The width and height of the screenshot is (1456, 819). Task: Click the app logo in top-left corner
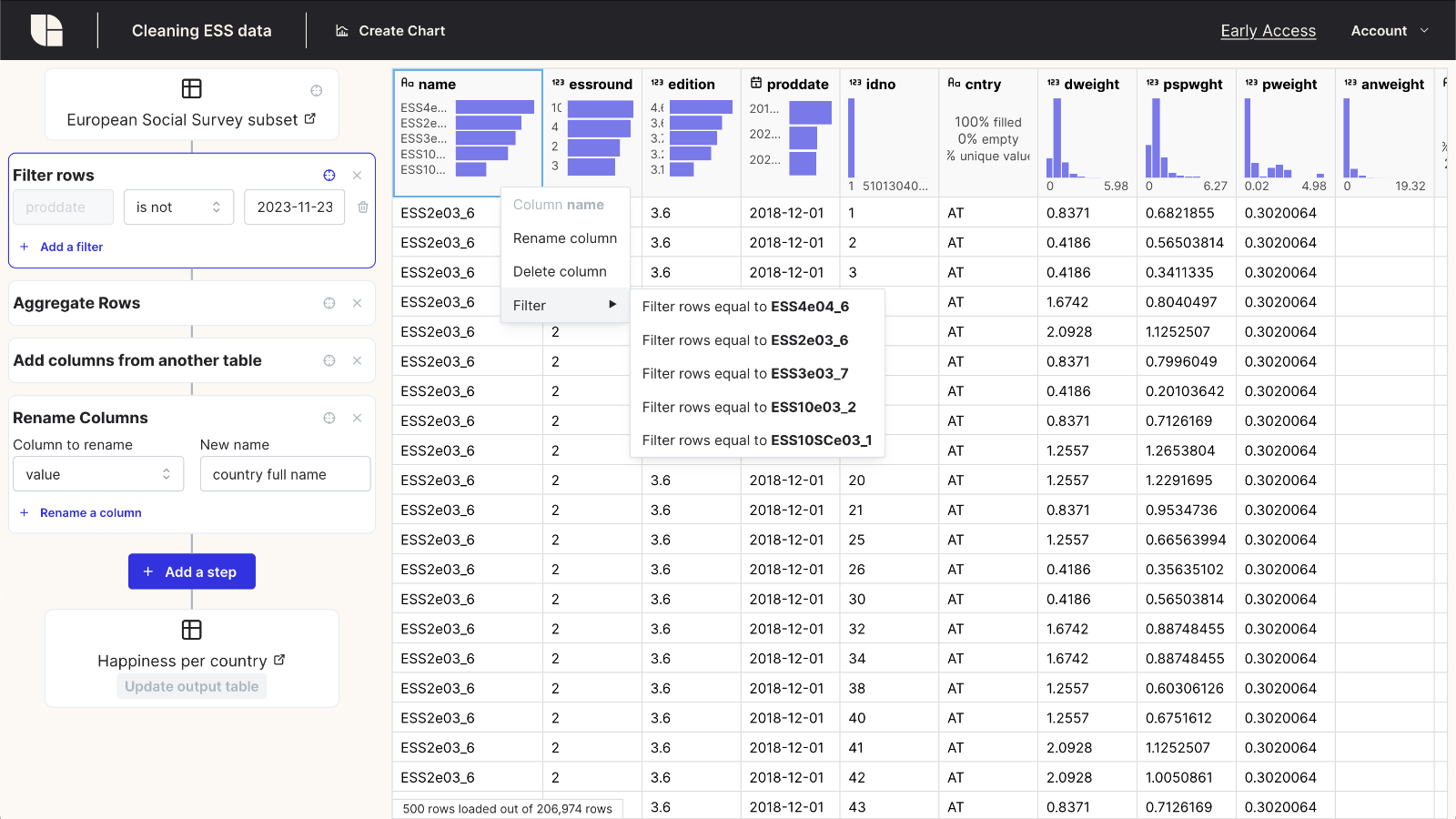click(x=46, y=30)
